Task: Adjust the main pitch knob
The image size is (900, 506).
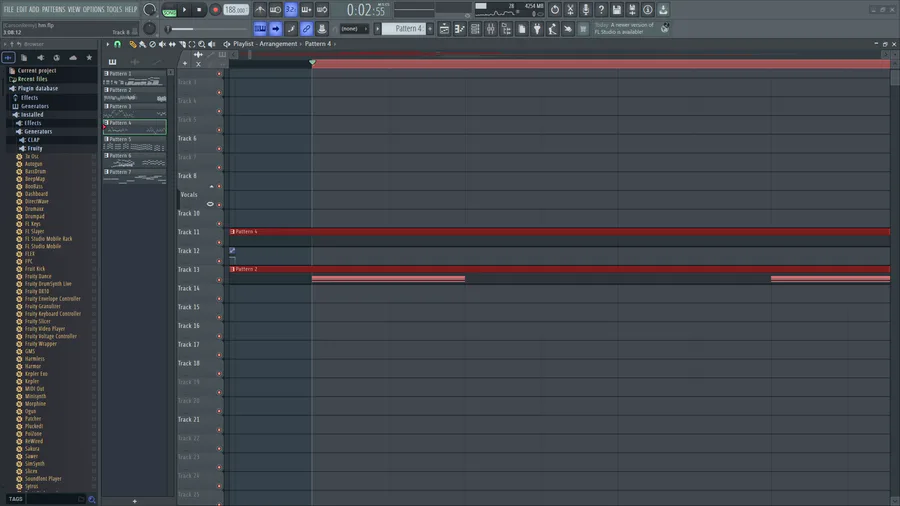Action: coord(149,28)
